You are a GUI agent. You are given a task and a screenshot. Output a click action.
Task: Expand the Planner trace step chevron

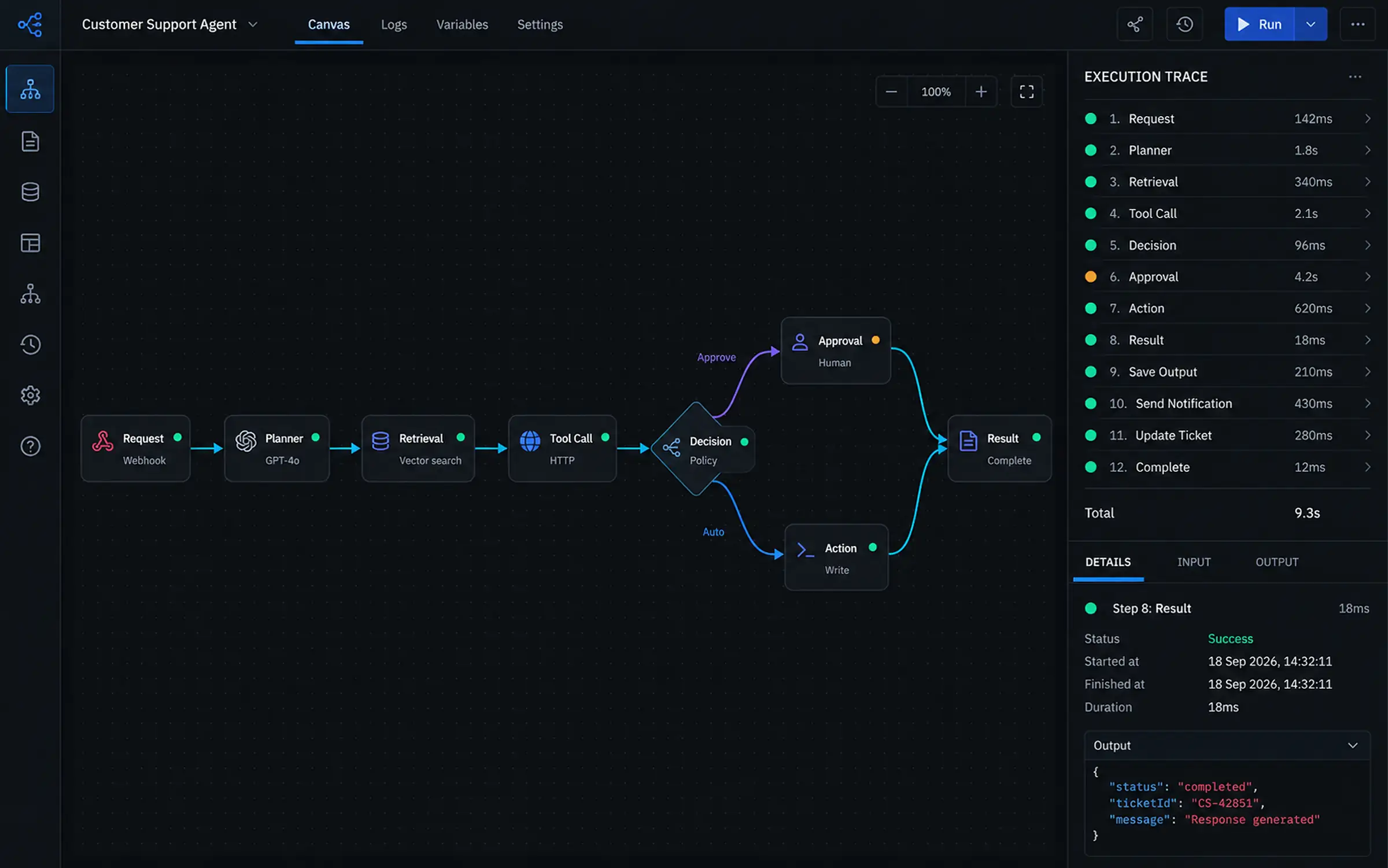[x=1367, y=150]
